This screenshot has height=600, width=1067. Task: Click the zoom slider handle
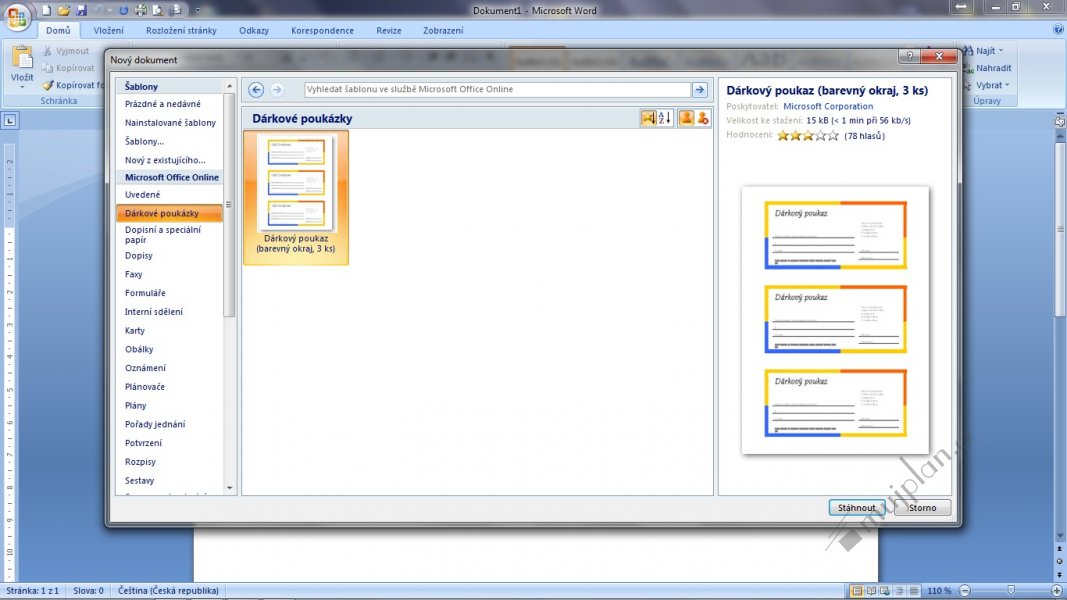point(1011,590)
